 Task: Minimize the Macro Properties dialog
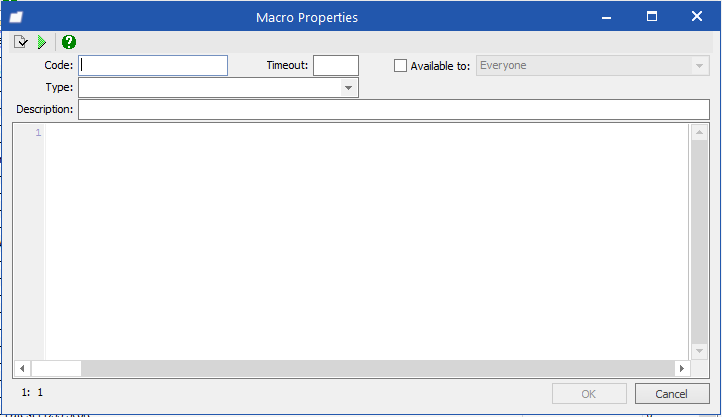[606, 17]
